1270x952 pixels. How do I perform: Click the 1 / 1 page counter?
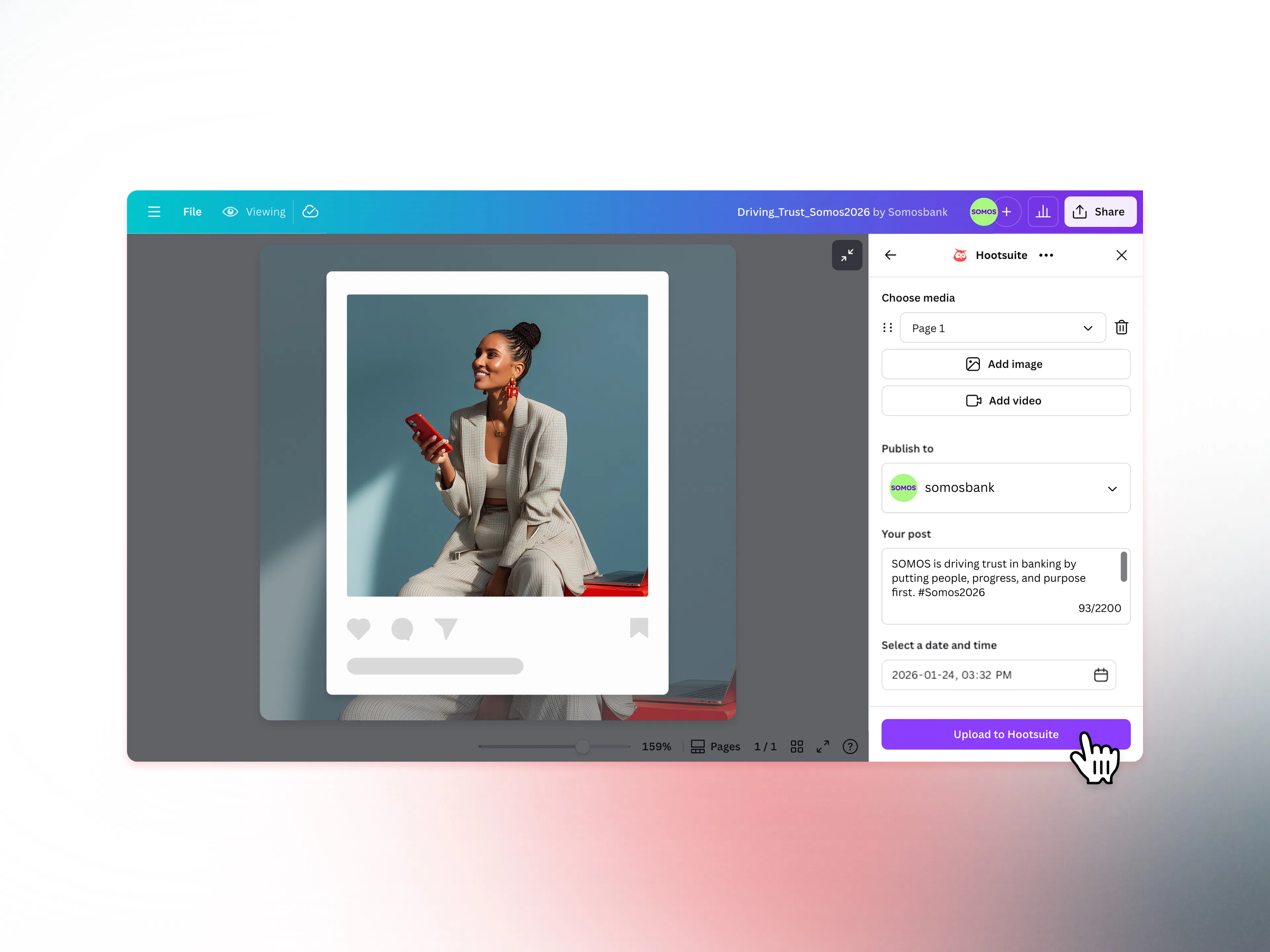click(765, 747)
